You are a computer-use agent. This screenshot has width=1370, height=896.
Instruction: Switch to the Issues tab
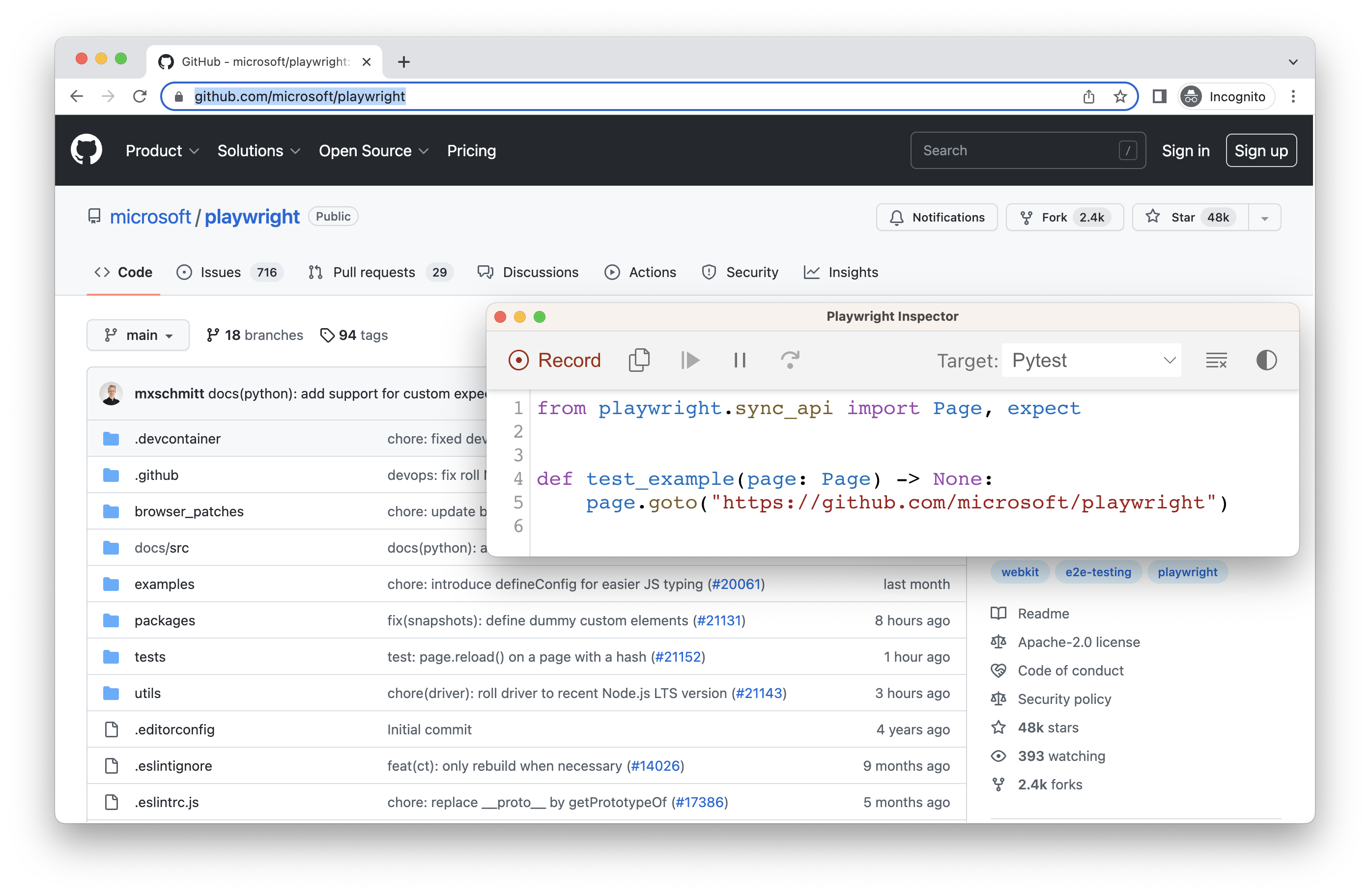229,272
